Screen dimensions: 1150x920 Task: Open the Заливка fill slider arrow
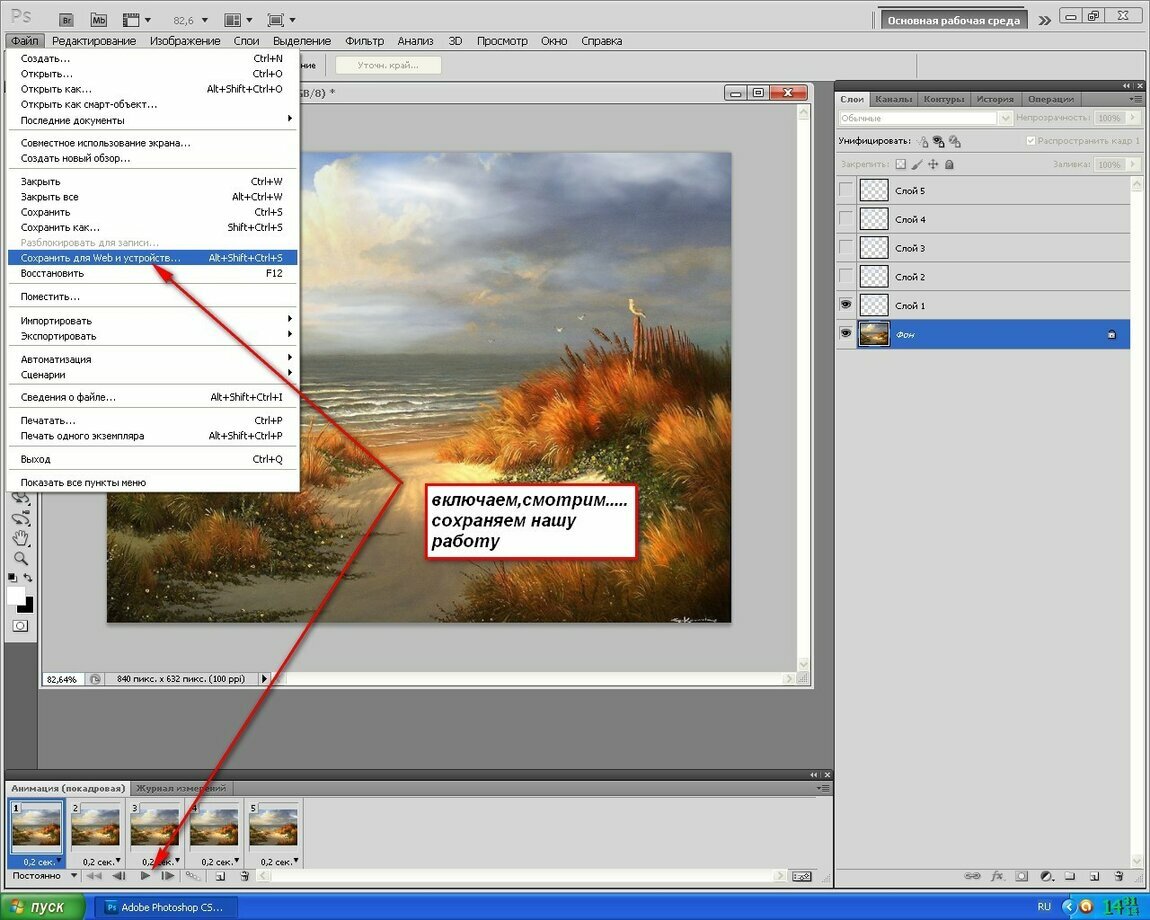[x=1133, y=164]
